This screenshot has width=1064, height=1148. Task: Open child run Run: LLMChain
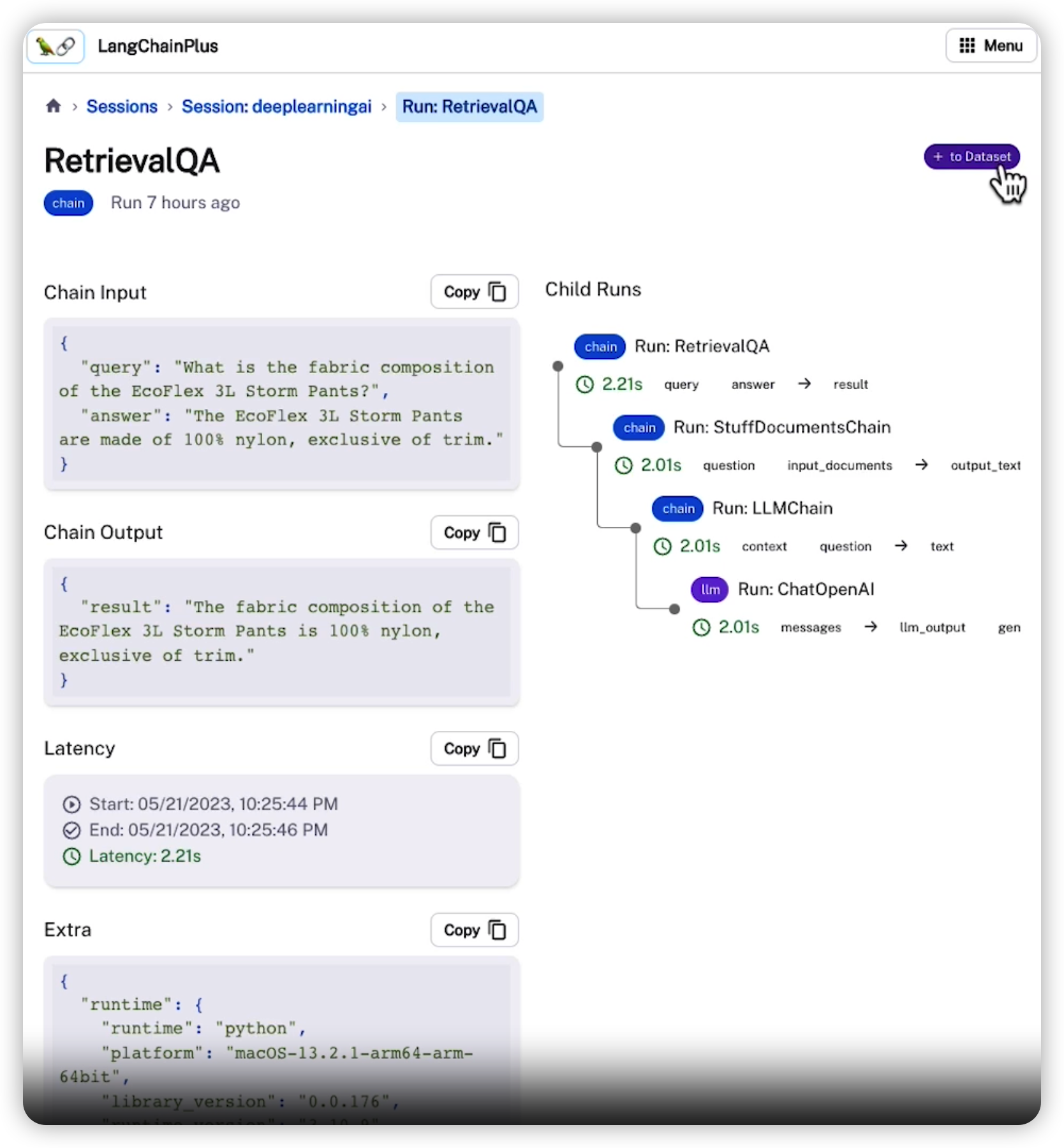coord(772,508)
